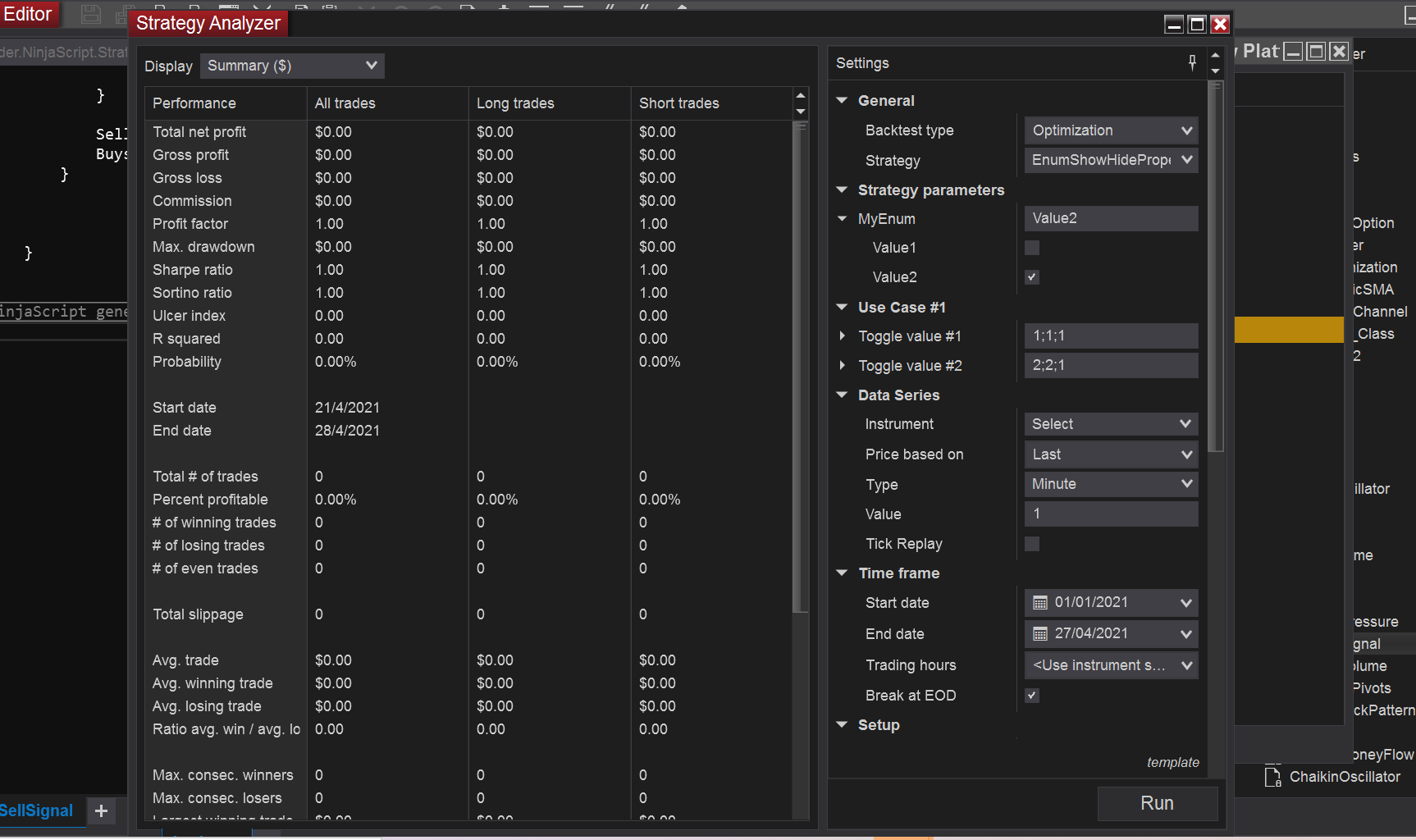Viewport: 1416px width, 840px height.
Task: Minimize the background window titled Plat
Action: [1293, 52]
